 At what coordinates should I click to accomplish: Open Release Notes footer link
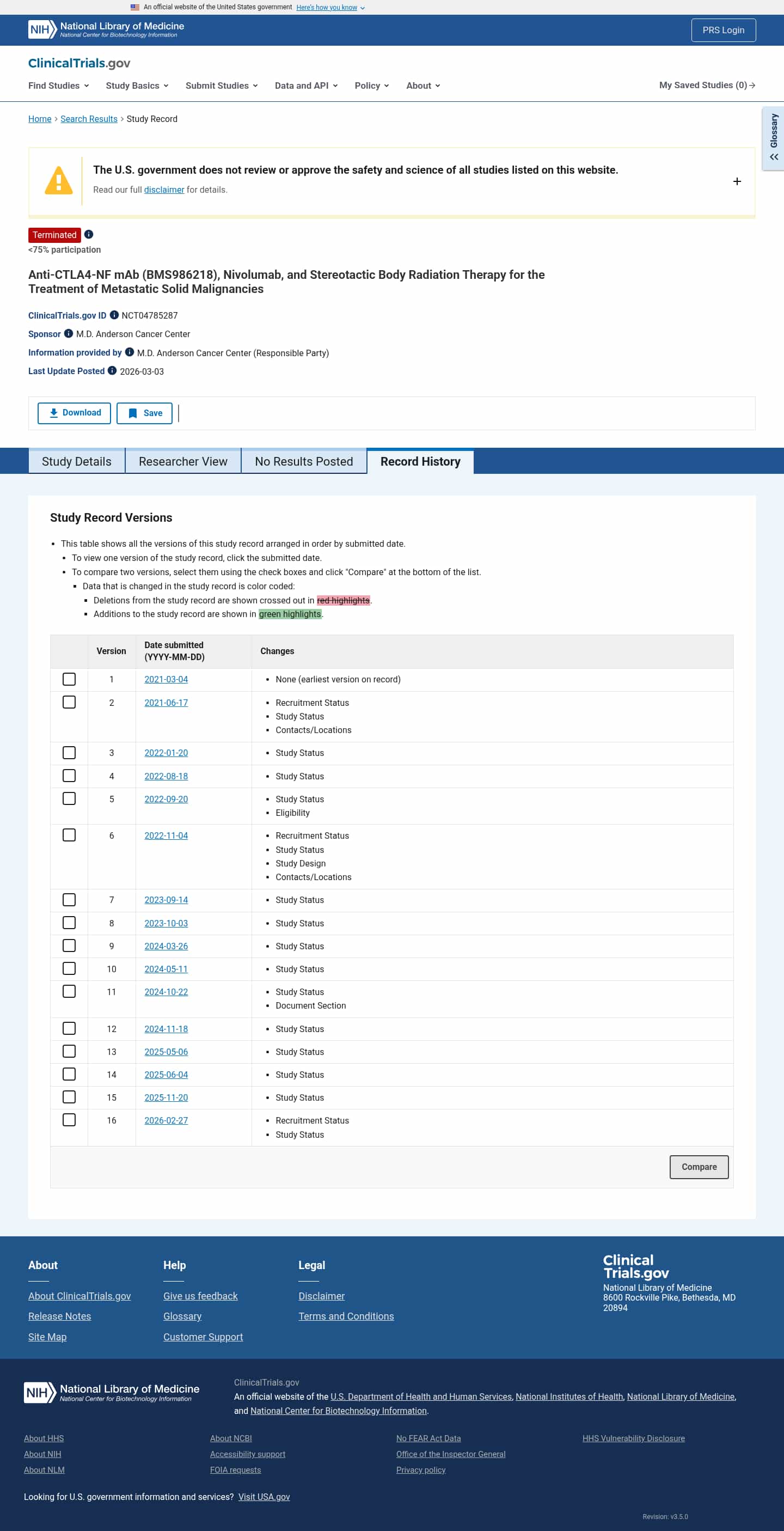[x=59, y=1316]
